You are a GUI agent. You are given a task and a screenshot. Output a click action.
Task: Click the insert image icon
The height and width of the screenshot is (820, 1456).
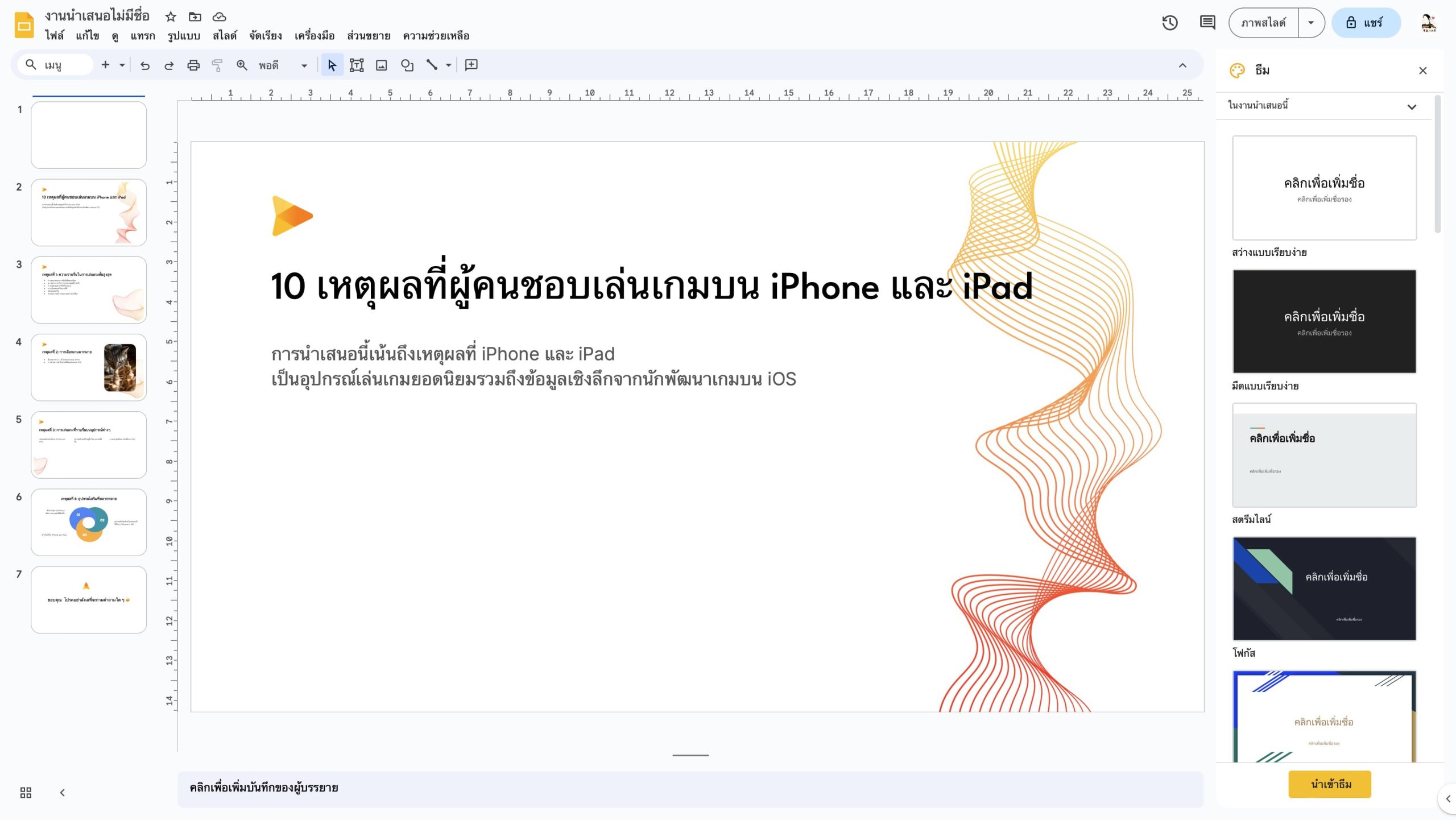[x=381, y=65]
